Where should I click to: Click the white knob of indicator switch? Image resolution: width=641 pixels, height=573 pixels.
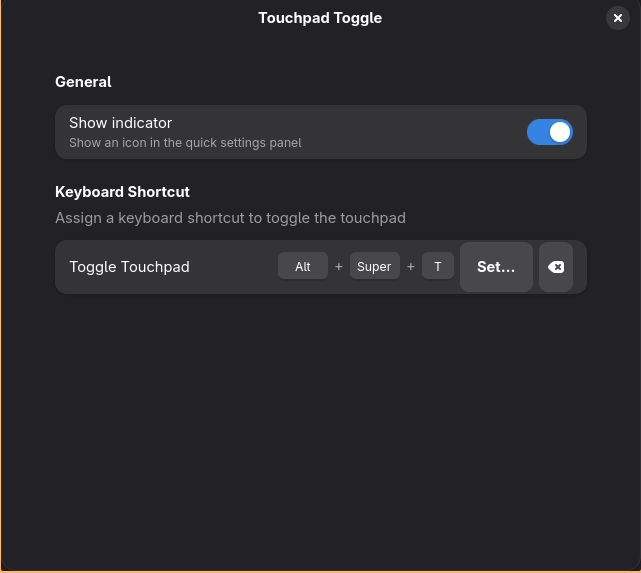[x=560, y=132]
